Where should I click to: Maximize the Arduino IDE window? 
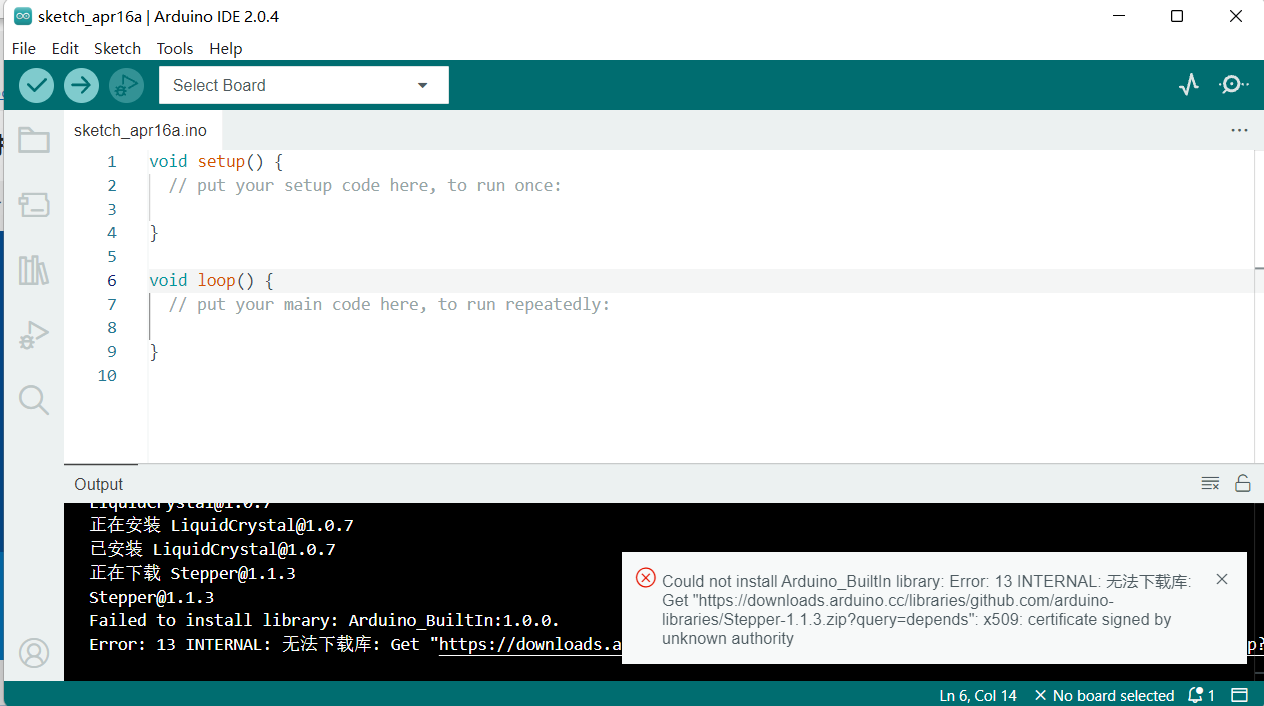coord(1177,16)
